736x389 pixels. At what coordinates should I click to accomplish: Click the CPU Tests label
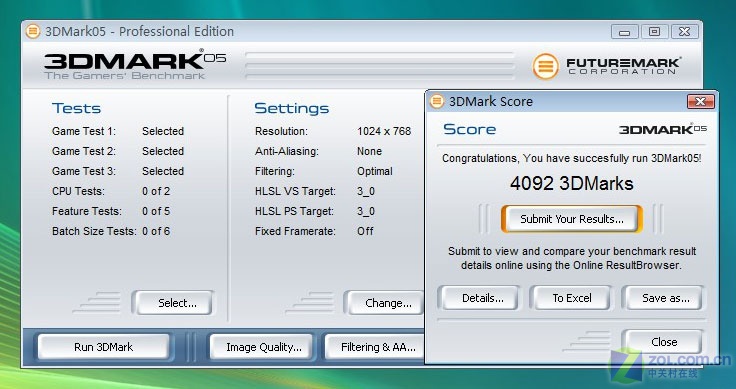point(78,191)
